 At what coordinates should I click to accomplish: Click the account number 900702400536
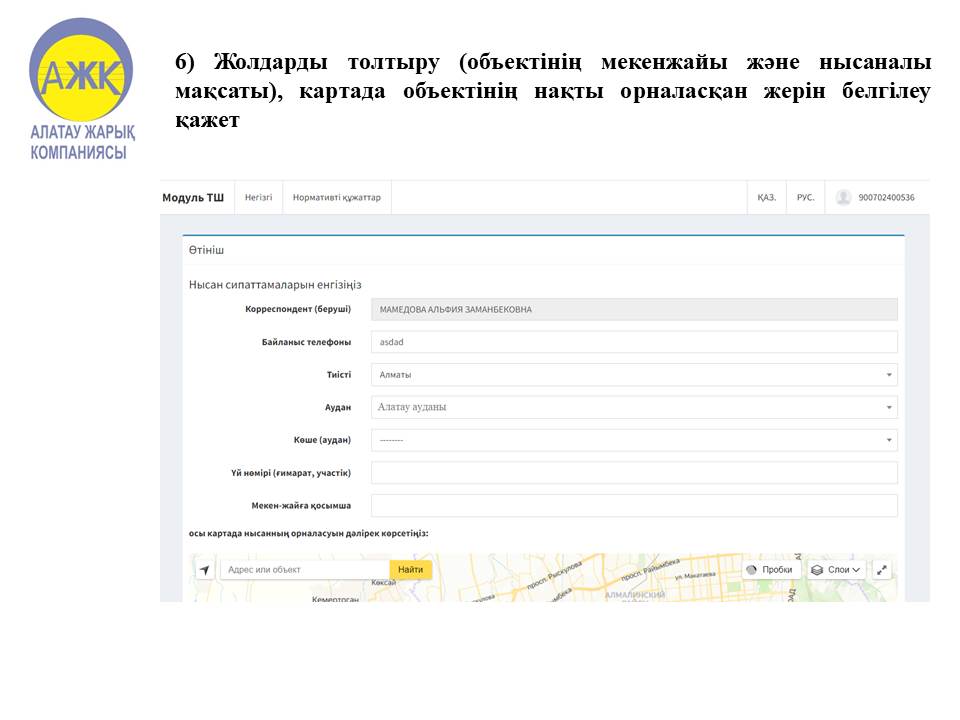[x=886, y=198]
